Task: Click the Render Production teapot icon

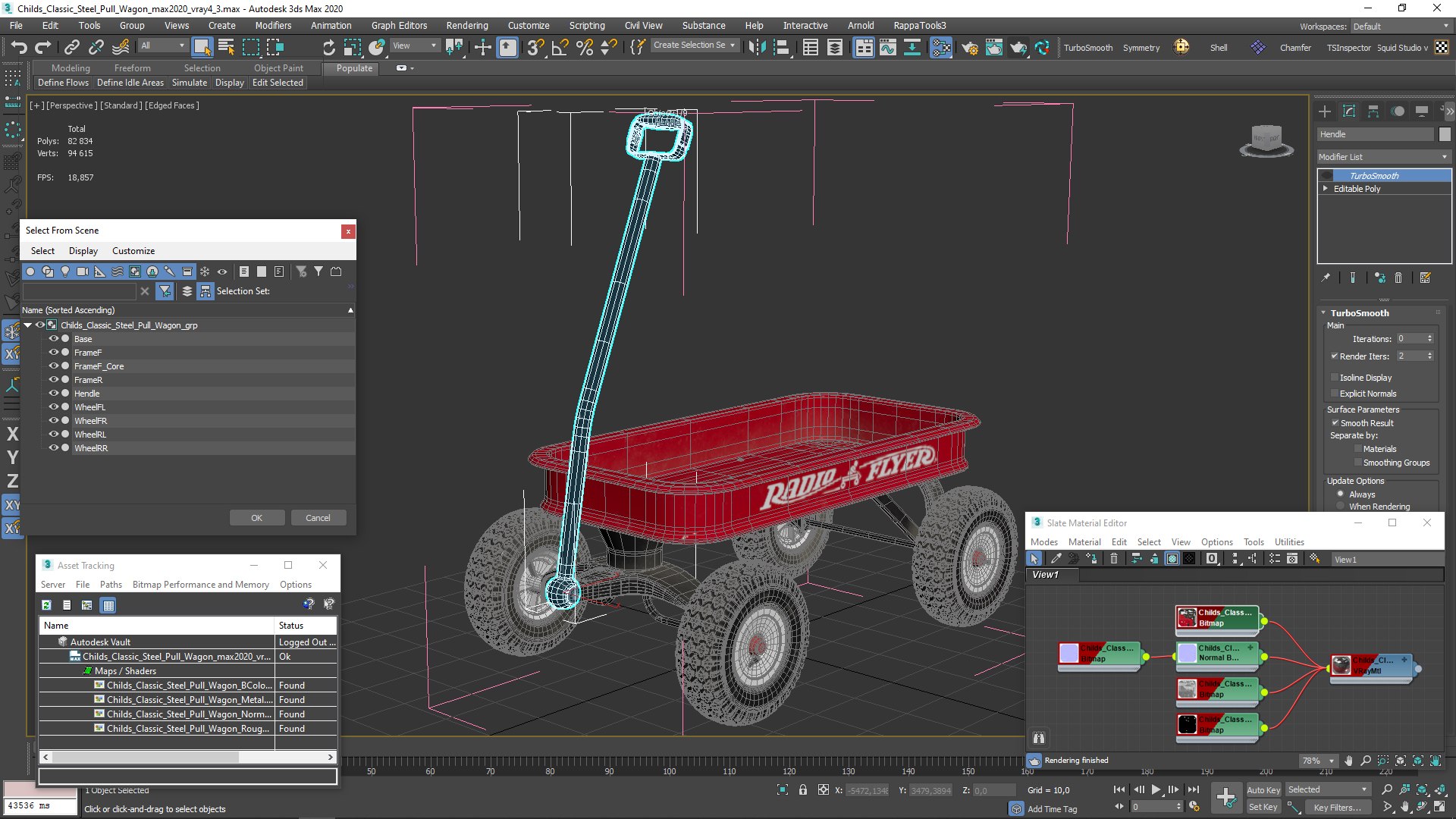Action: click(1018, 47)
